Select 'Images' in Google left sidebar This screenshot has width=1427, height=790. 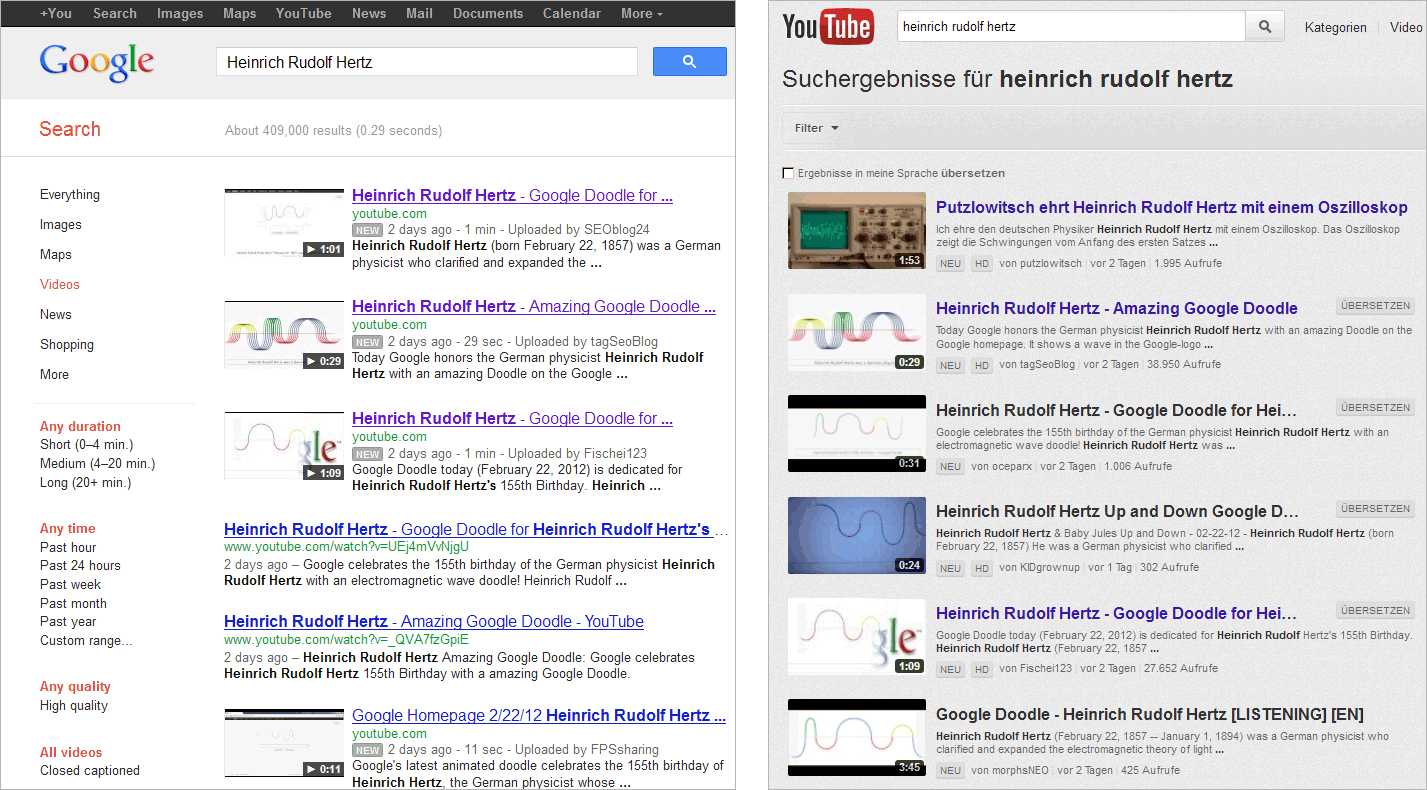[x=61, y=224]
